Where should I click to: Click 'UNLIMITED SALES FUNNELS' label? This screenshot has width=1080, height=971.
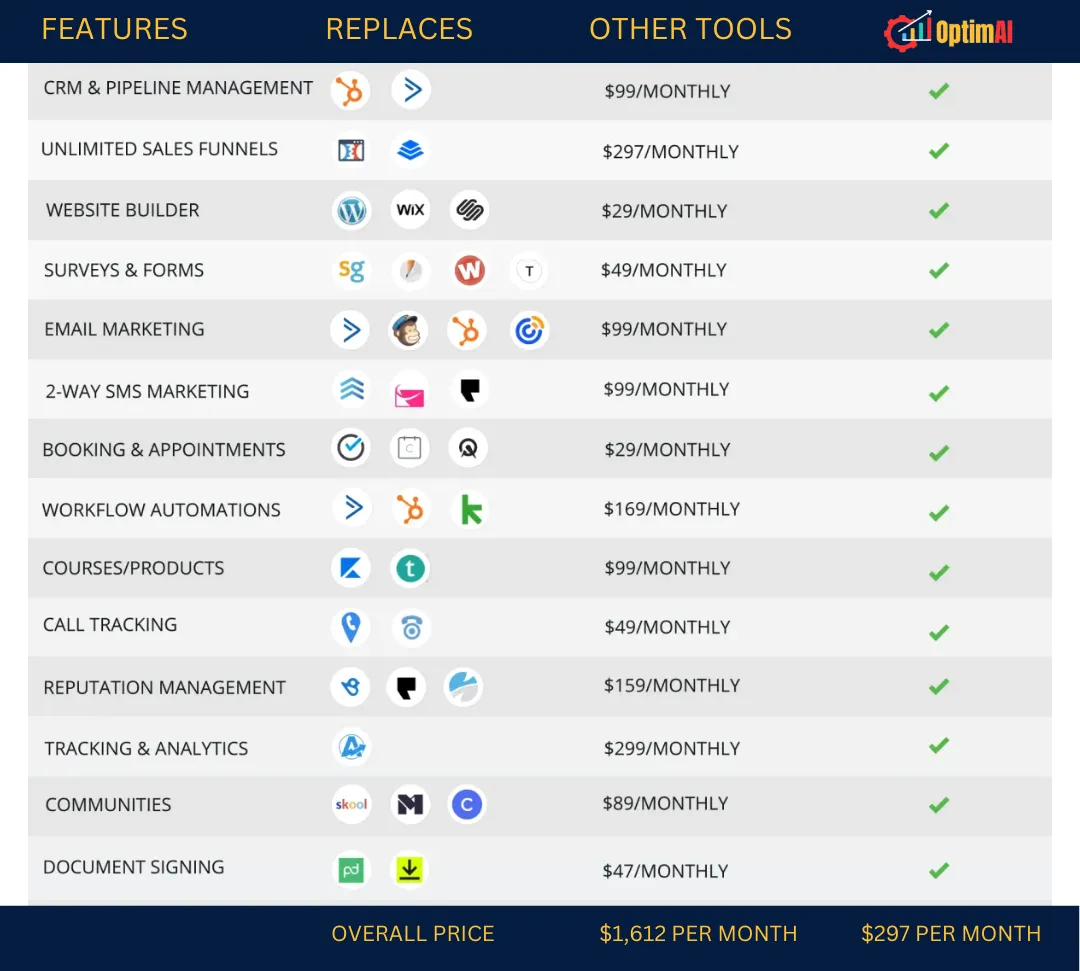(159, 149)
